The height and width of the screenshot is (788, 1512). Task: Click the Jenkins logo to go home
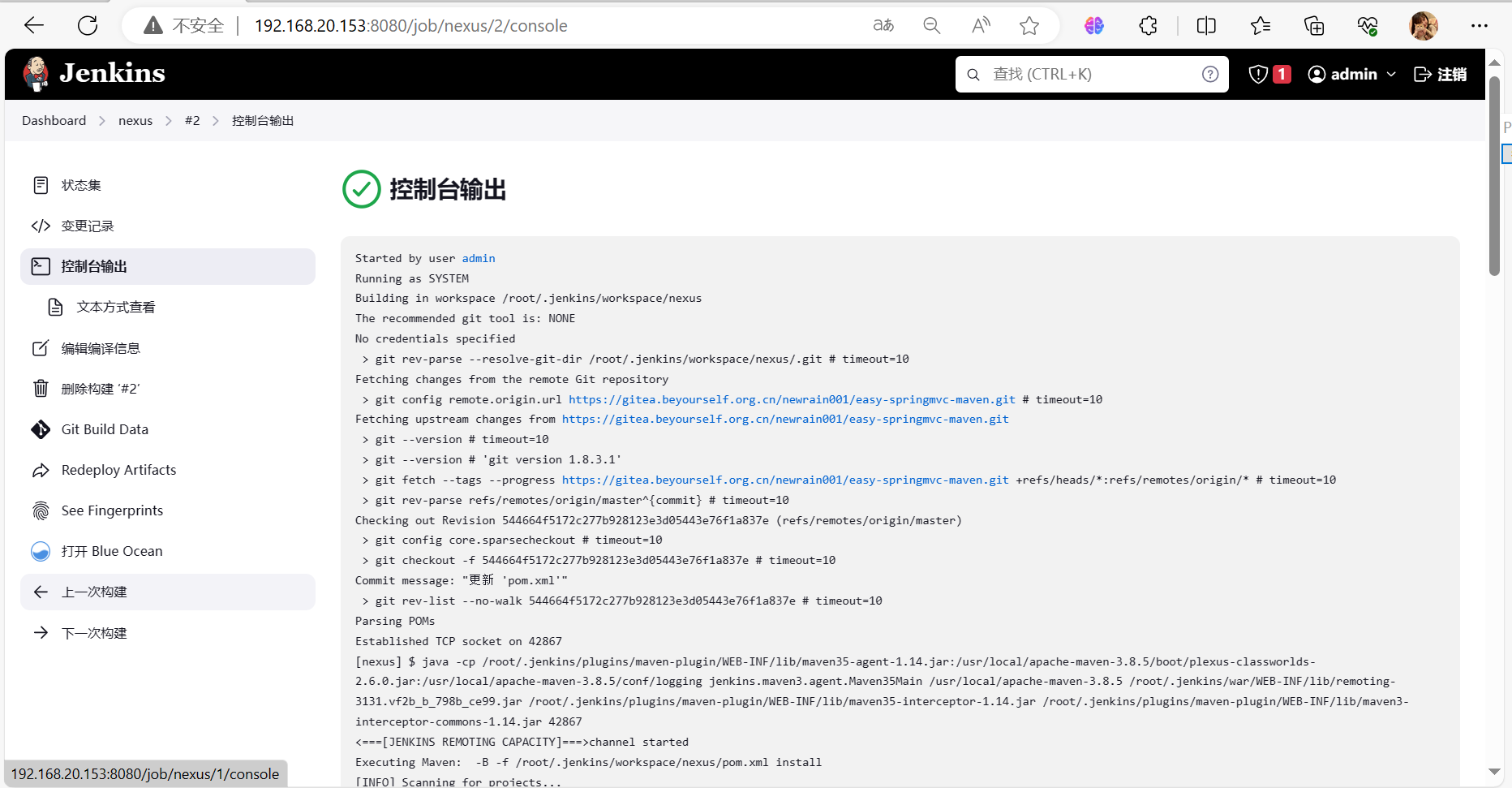tap(94, 74)
